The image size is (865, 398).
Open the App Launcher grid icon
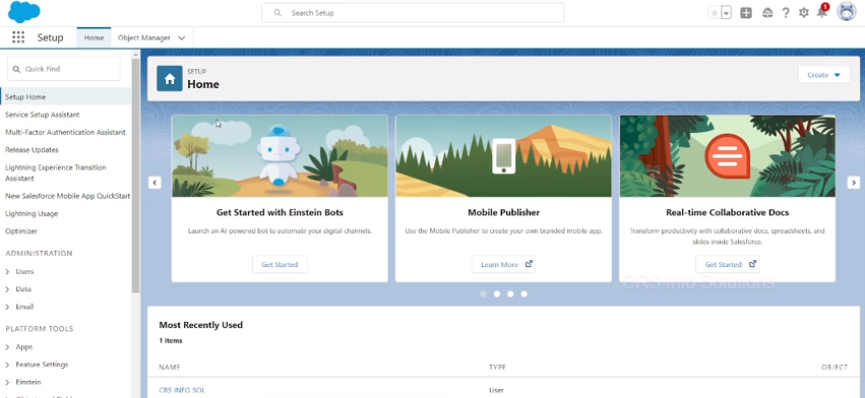tap(18, 38)
